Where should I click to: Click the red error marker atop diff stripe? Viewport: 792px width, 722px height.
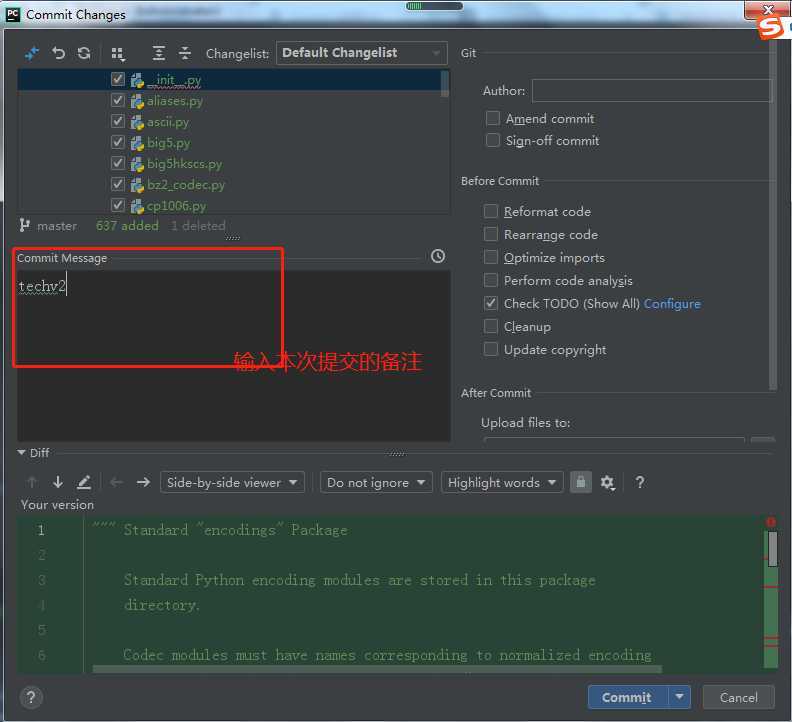click(771, 521)
